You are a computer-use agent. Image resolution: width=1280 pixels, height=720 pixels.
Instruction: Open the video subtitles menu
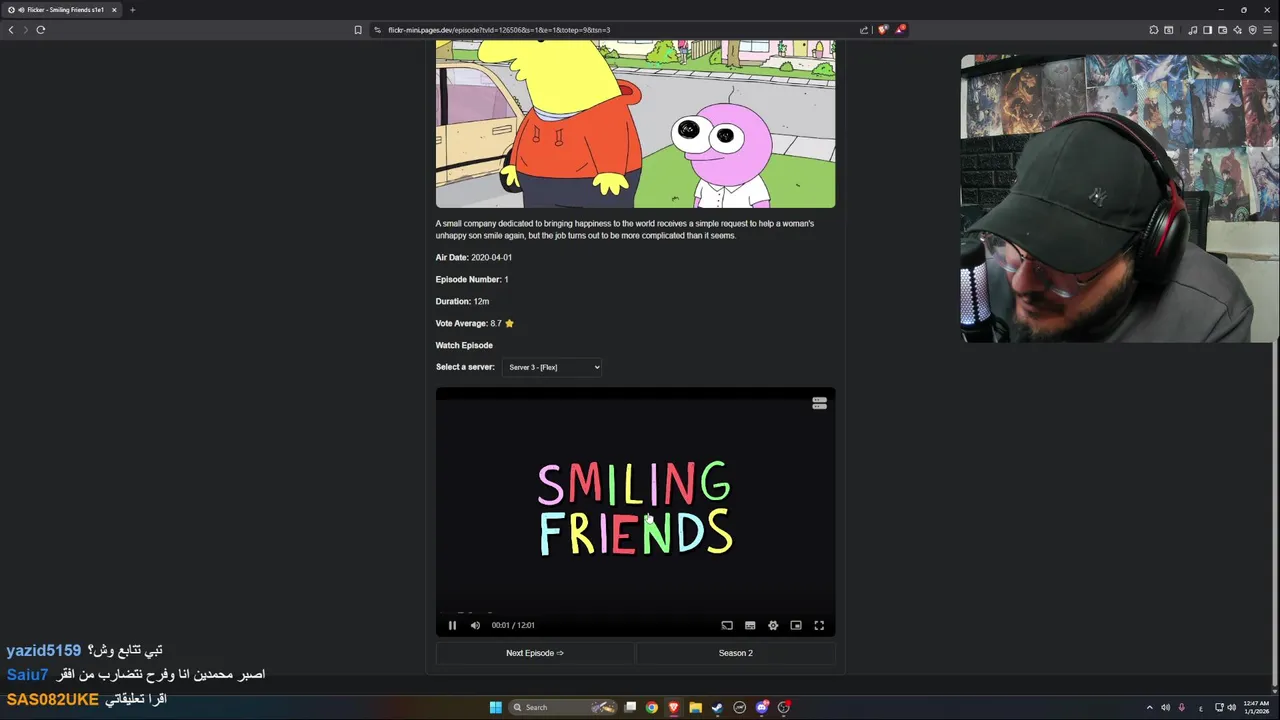(750, 625)
